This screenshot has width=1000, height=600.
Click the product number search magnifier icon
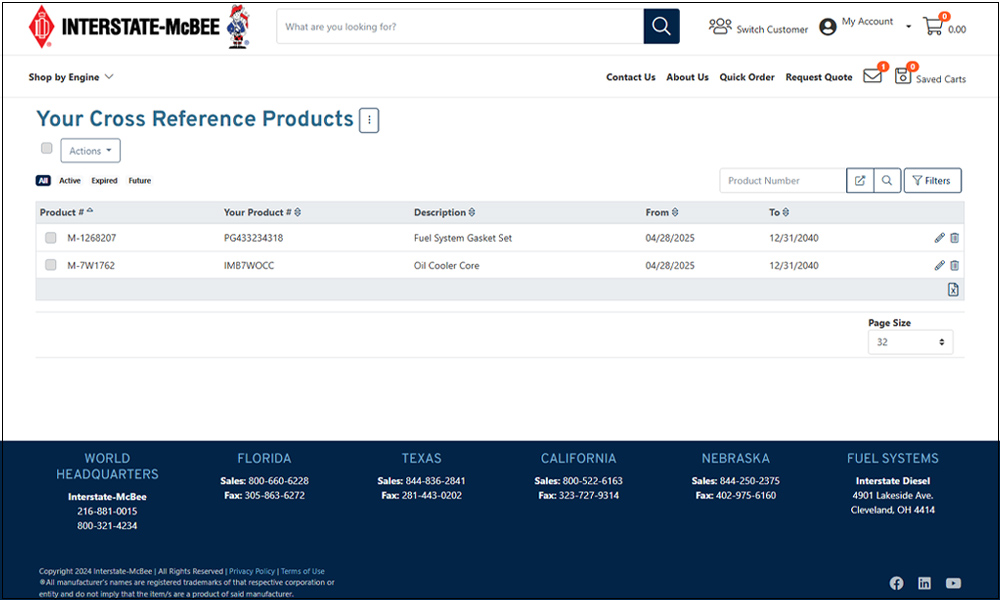(886, 180)
